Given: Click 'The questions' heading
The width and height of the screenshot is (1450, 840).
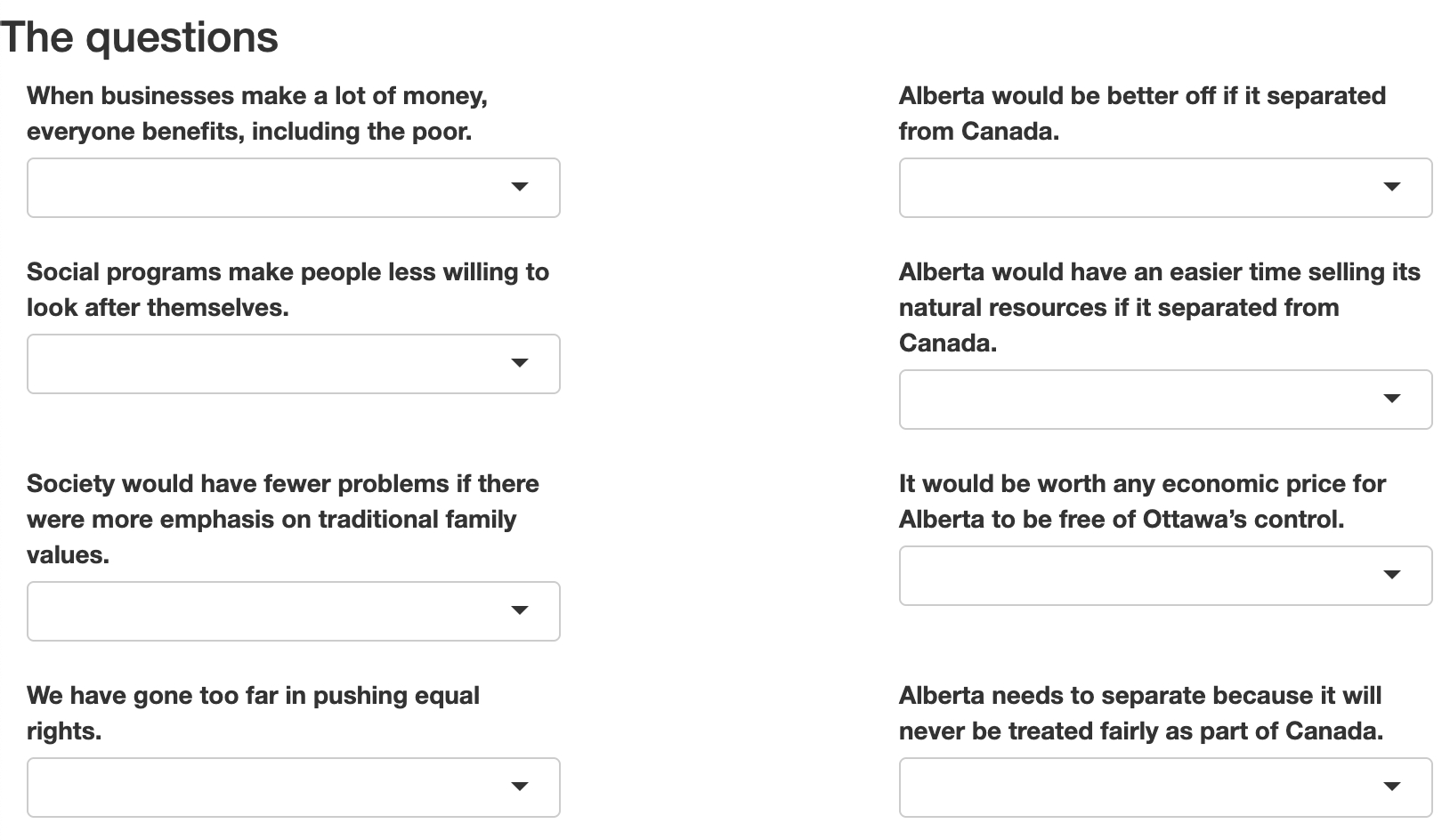Looking at the screenshot, I should pos(140,37).
